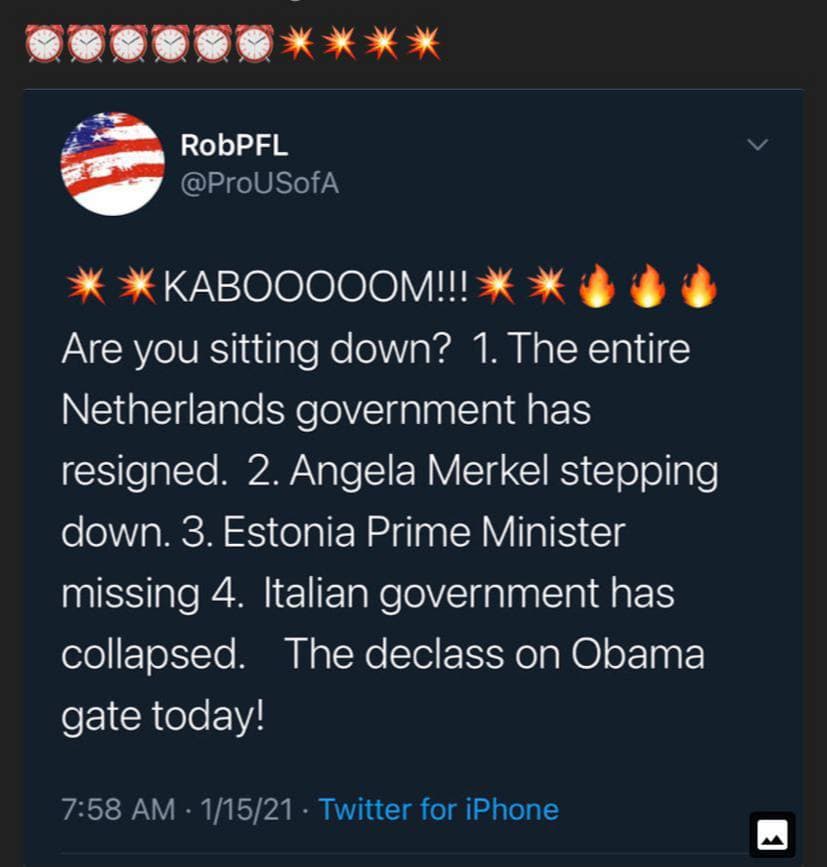Screen dimensions: 827x867
Task: Click the 7:58 AM tweet timestamp
Action: (x=118, y=808)
